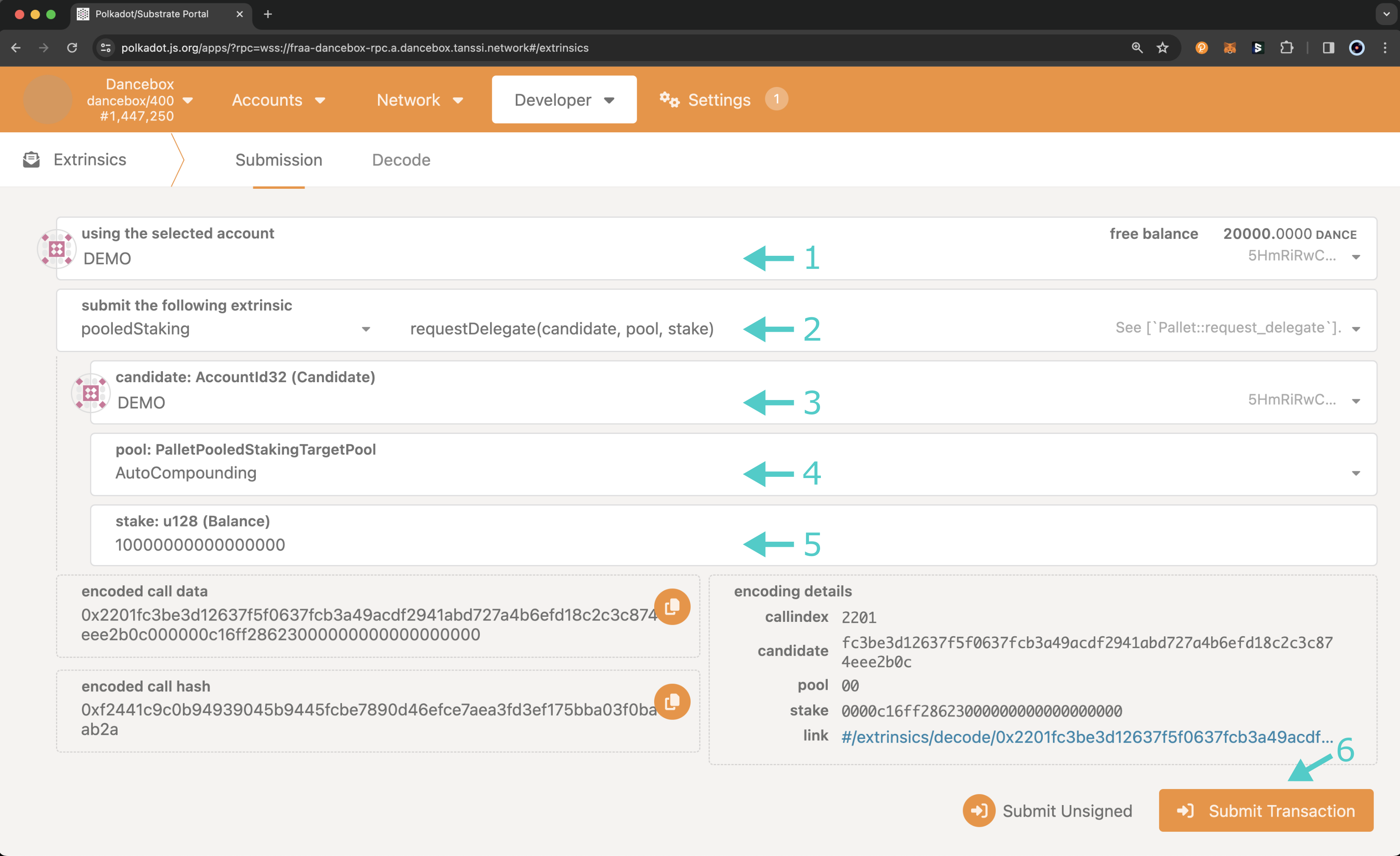
Task: Click the stake balance input field
Action: click(734, 536)
